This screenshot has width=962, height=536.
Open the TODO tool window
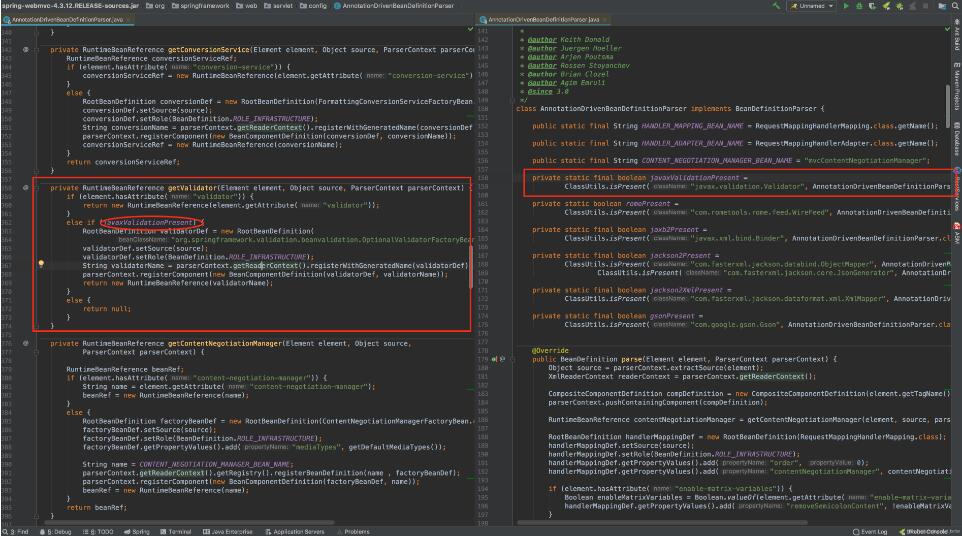click(98, 532)
